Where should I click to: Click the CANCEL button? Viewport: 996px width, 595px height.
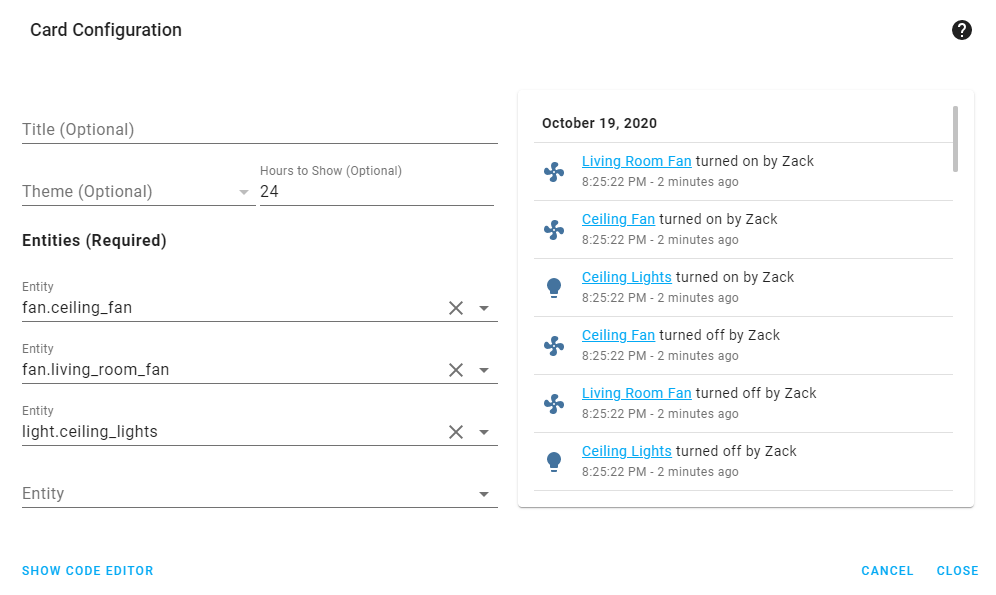tap(887, 570)
